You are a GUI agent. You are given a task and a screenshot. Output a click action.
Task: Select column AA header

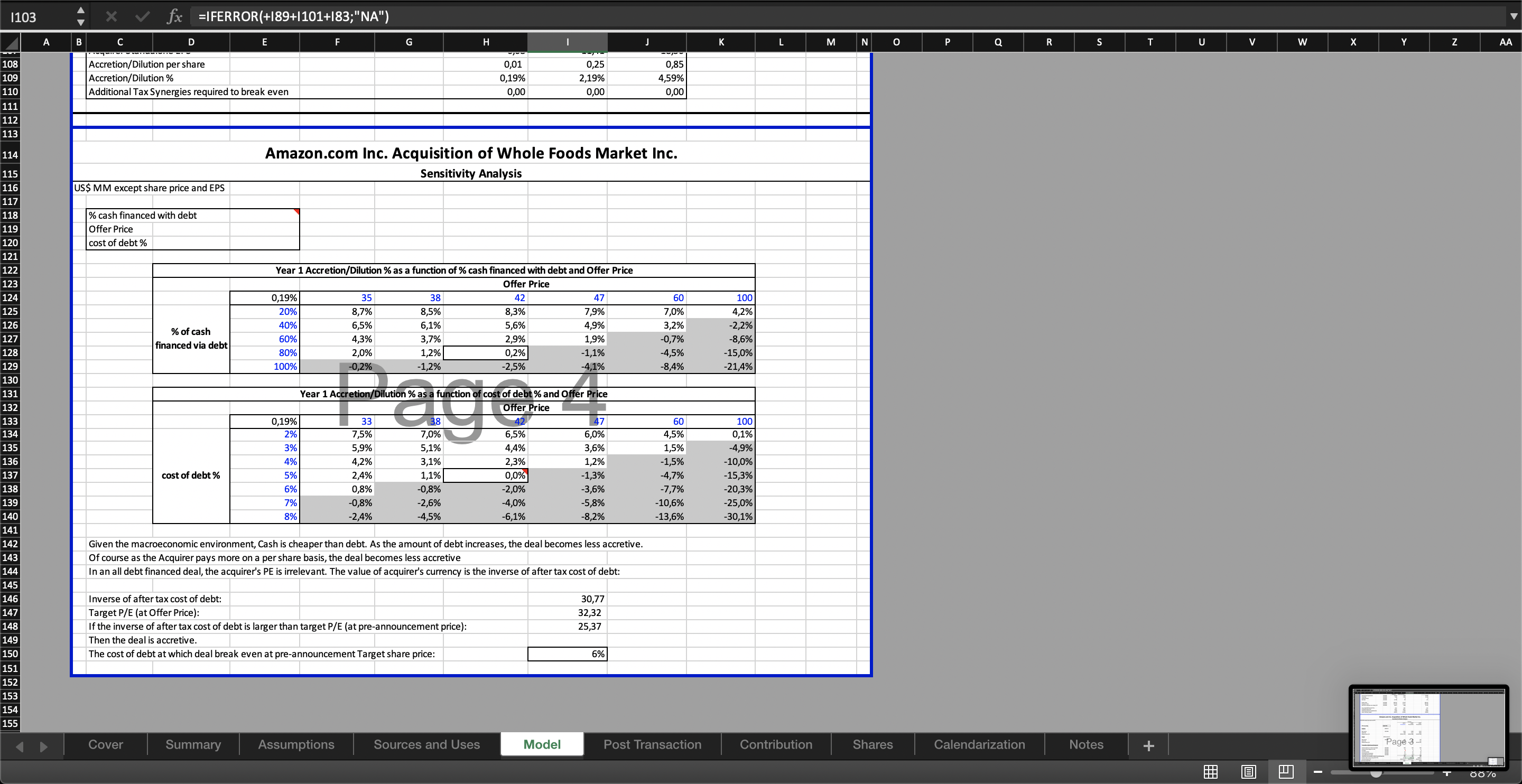point(1505,42)
